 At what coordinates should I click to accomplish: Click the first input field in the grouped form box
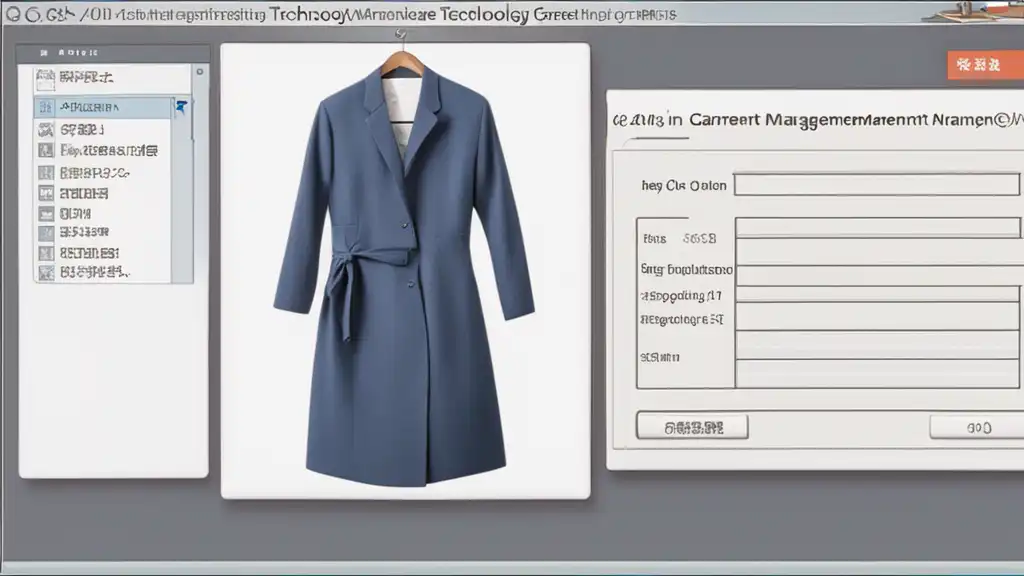pos(878,228)
